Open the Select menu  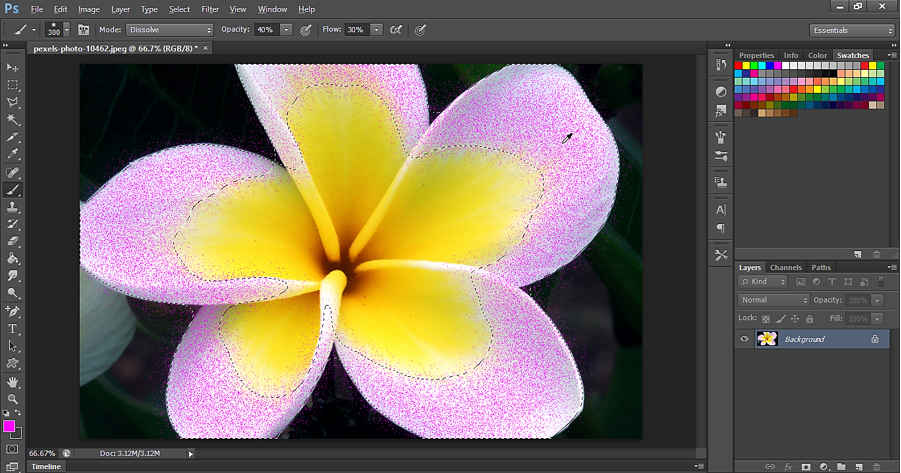point(179,9)
